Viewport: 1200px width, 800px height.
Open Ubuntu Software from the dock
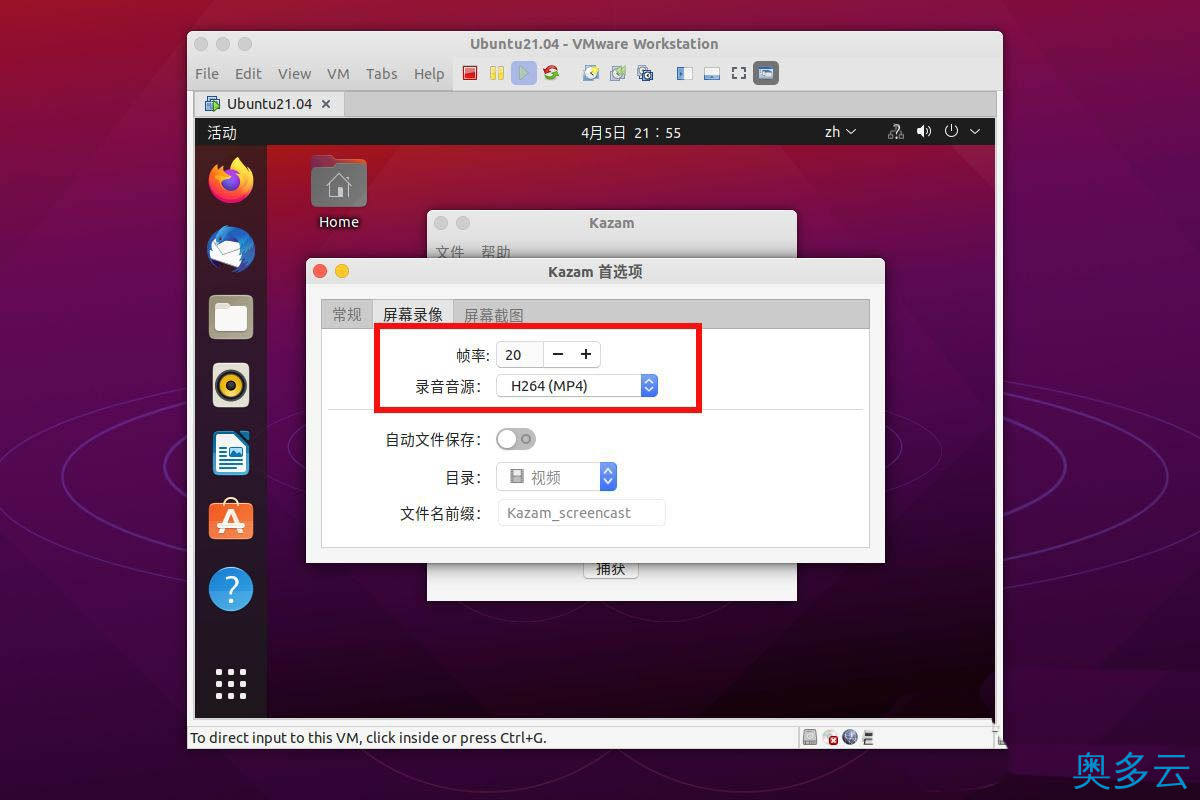230,519
